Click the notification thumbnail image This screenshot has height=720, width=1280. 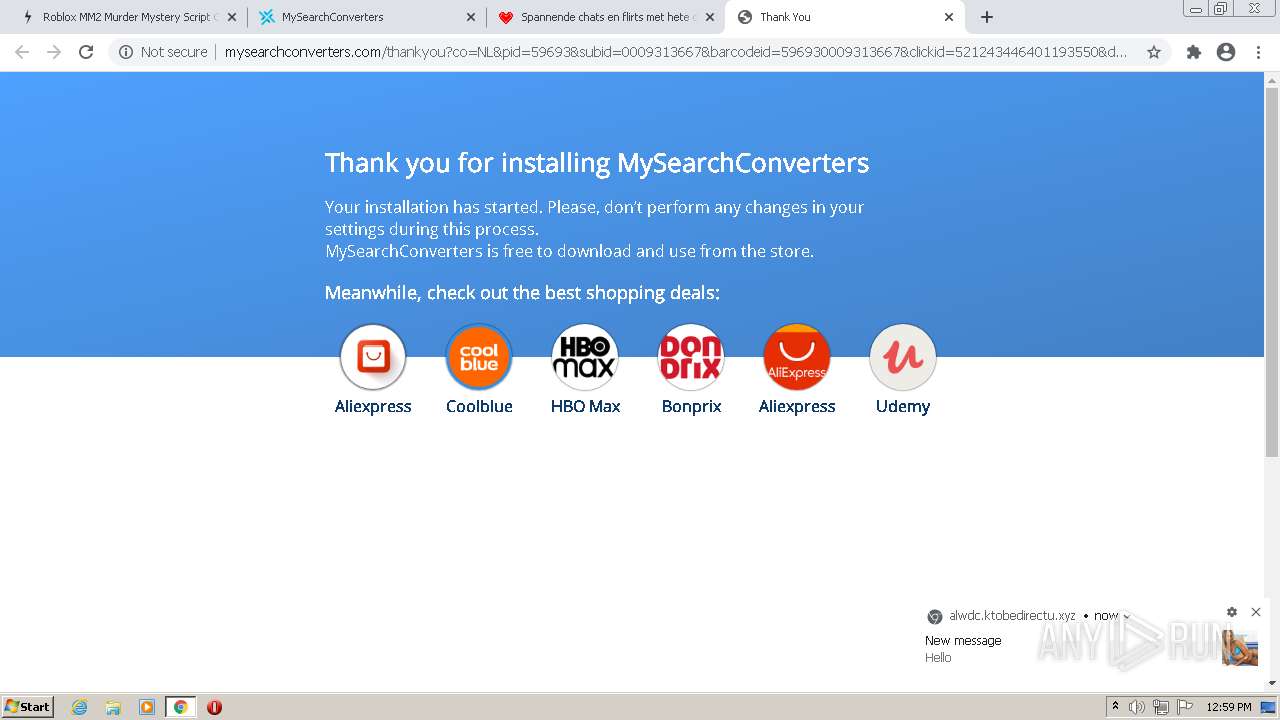(1240, 648)
